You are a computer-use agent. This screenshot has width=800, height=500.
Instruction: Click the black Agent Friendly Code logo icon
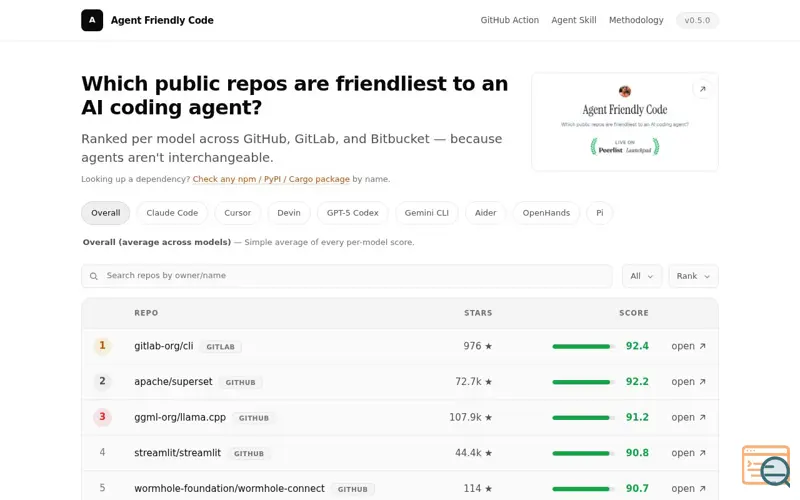(x=92, y=20)
